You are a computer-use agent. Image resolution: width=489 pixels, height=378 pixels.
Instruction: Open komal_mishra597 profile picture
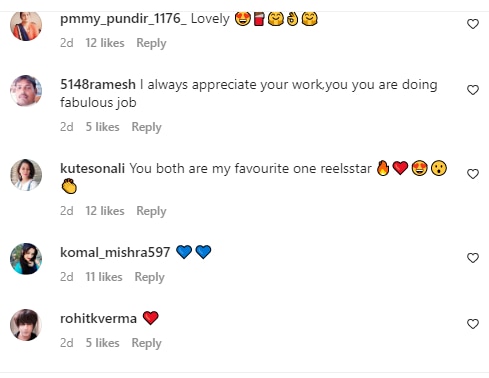(x=26, y=259)
